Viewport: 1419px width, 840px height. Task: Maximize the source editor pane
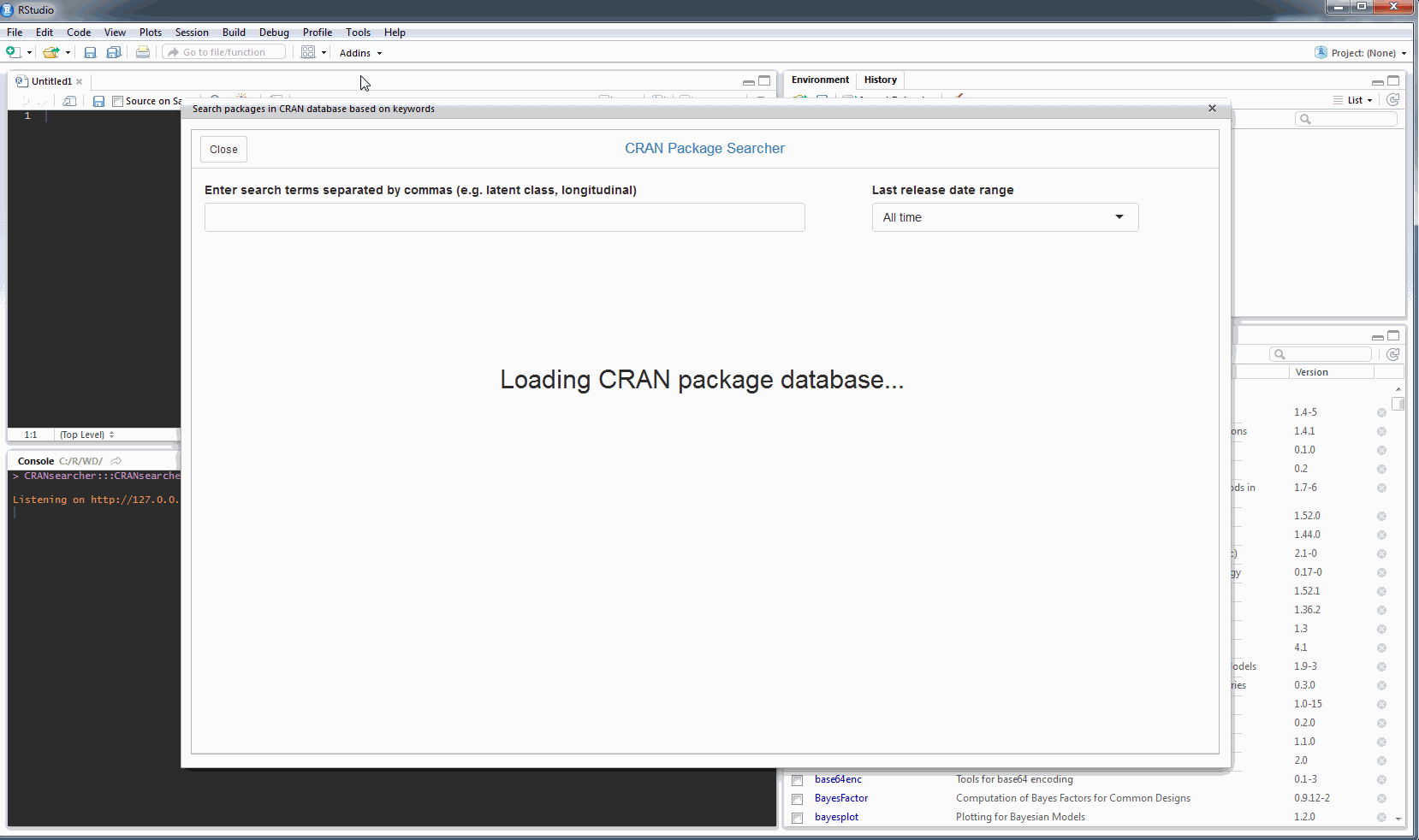(764, 81)
